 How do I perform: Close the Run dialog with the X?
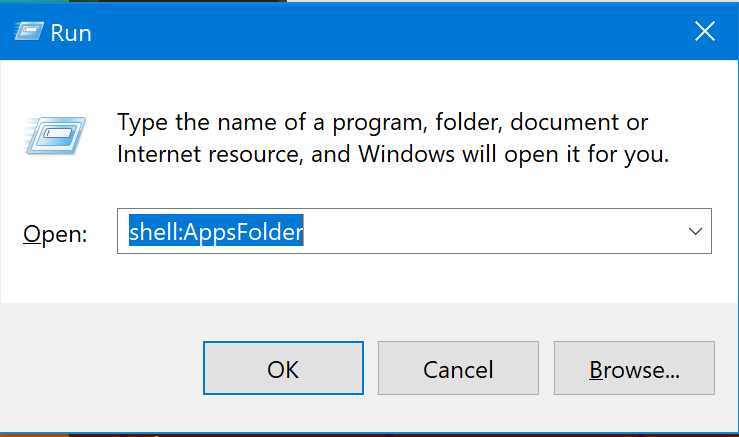[x=705, y=32]
